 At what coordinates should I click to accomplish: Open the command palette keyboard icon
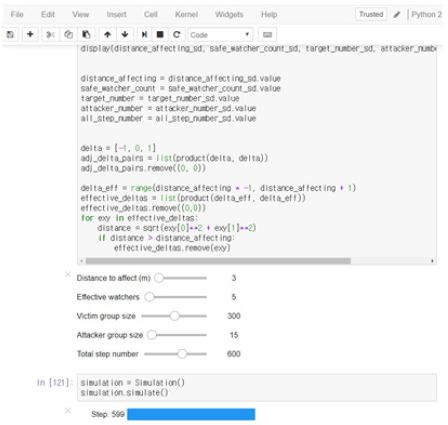click(267, 35)
